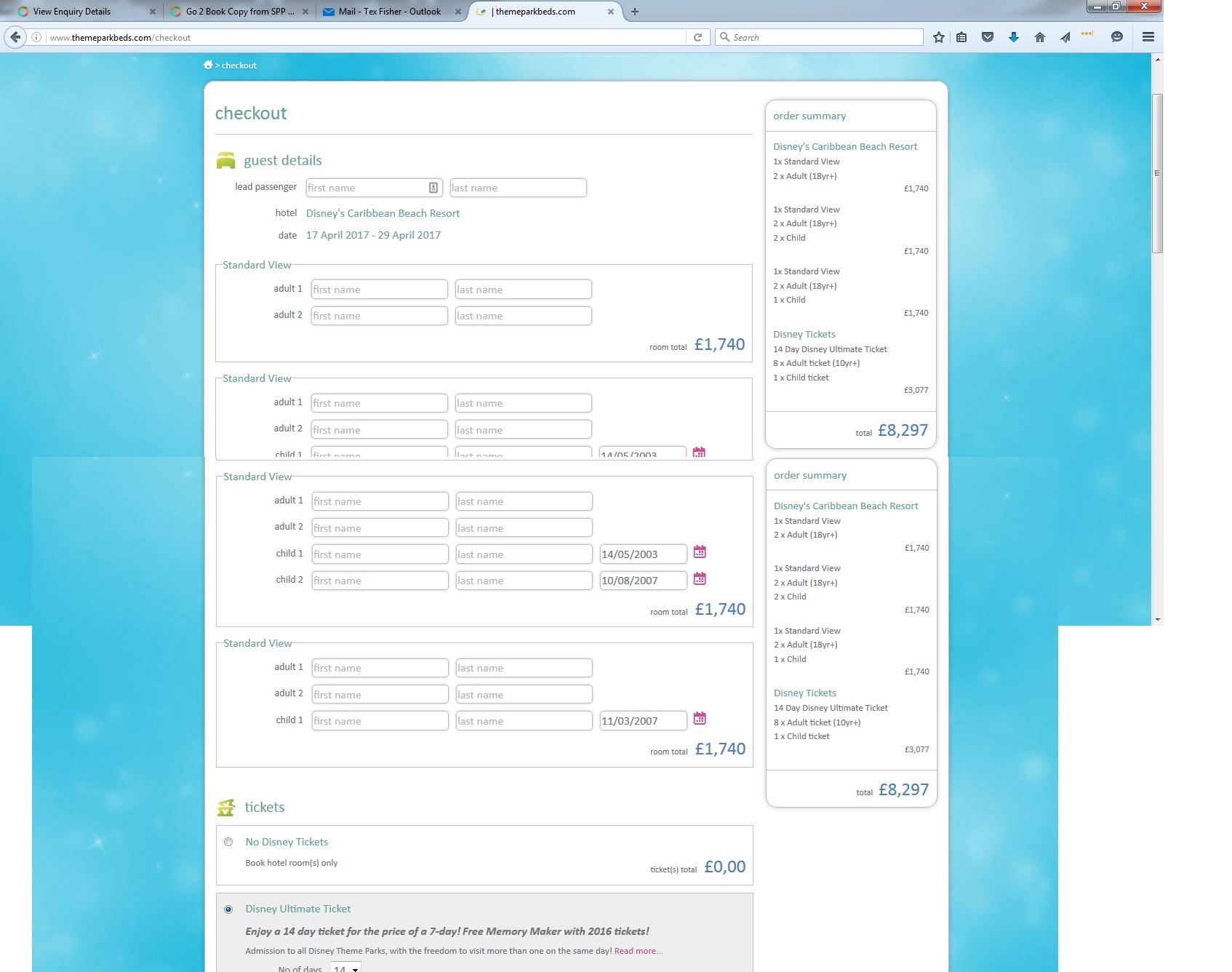Open calendar beside 11/03/2007 birthdate
The width and height of the screenshot is (1232, 972).
700,718
